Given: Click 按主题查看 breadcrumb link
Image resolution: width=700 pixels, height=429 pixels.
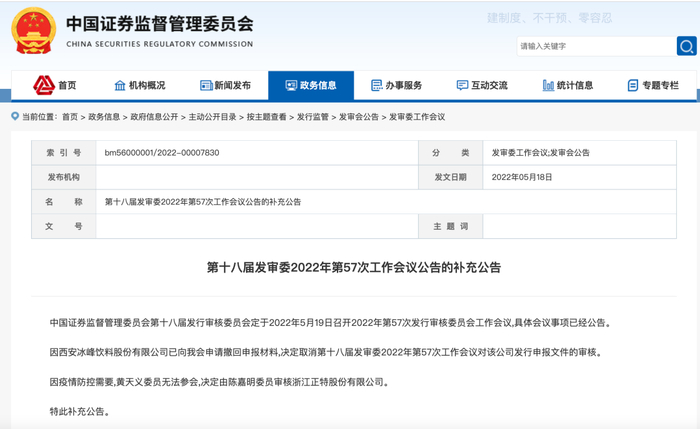Looking at the screenshot, I should click(x=267, y=117).
